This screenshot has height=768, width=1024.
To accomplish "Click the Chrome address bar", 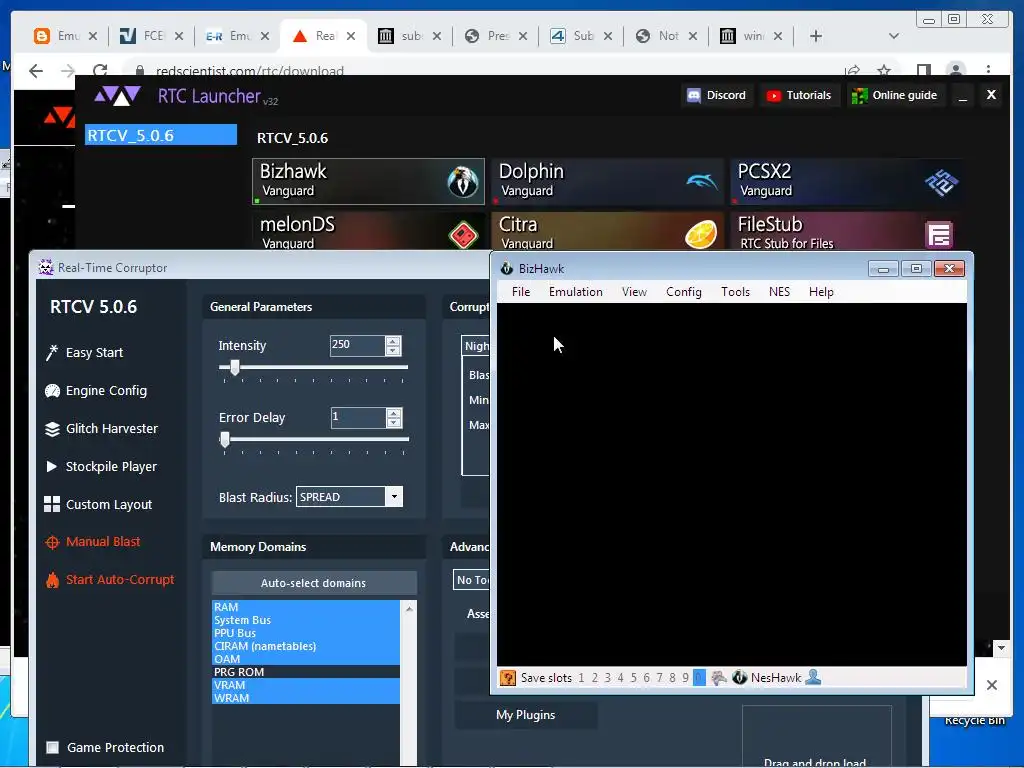I will pyautogui.click(x=483, y=71).
